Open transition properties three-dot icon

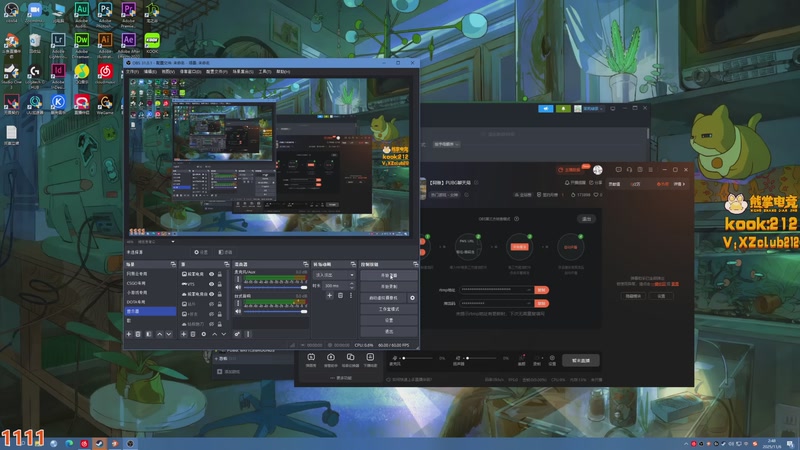click(351, 295)
